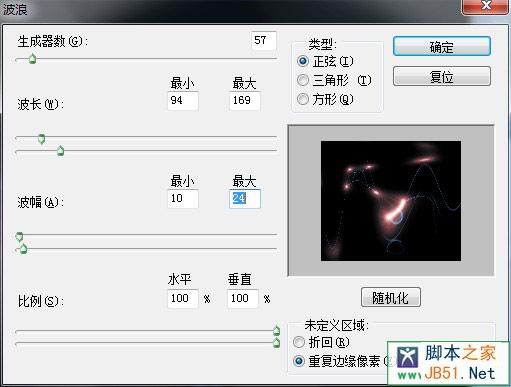Select the 三角形 triangle type radio

(303, 80)
